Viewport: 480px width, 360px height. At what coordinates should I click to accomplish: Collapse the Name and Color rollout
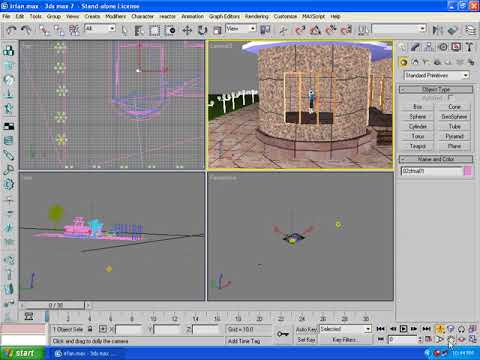pyautogui.click(x=436, y=159)
